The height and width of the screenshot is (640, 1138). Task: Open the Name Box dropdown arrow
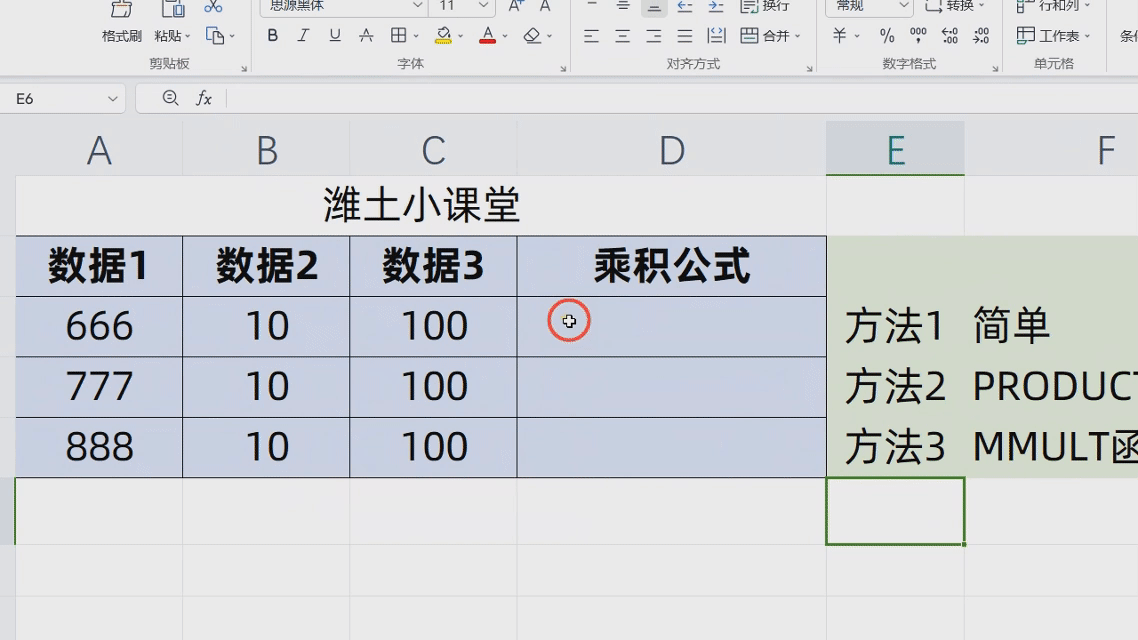112,99
